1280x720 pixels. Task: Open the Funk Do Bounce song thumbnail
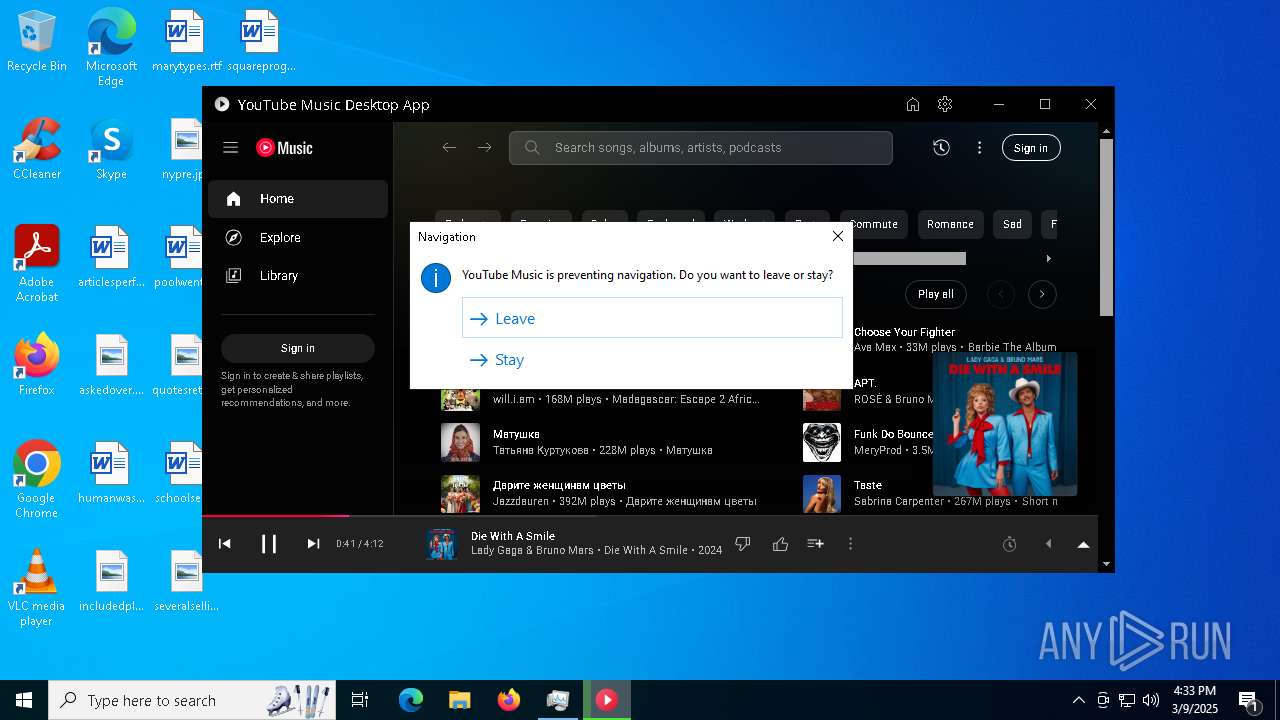point(822,441)
